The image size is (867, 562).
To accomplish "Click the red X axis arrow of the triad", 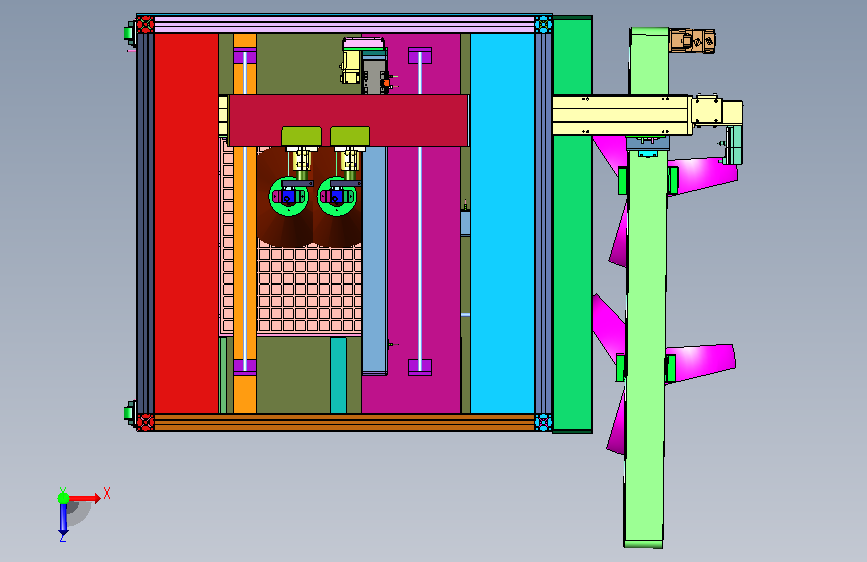I will 85,498.
